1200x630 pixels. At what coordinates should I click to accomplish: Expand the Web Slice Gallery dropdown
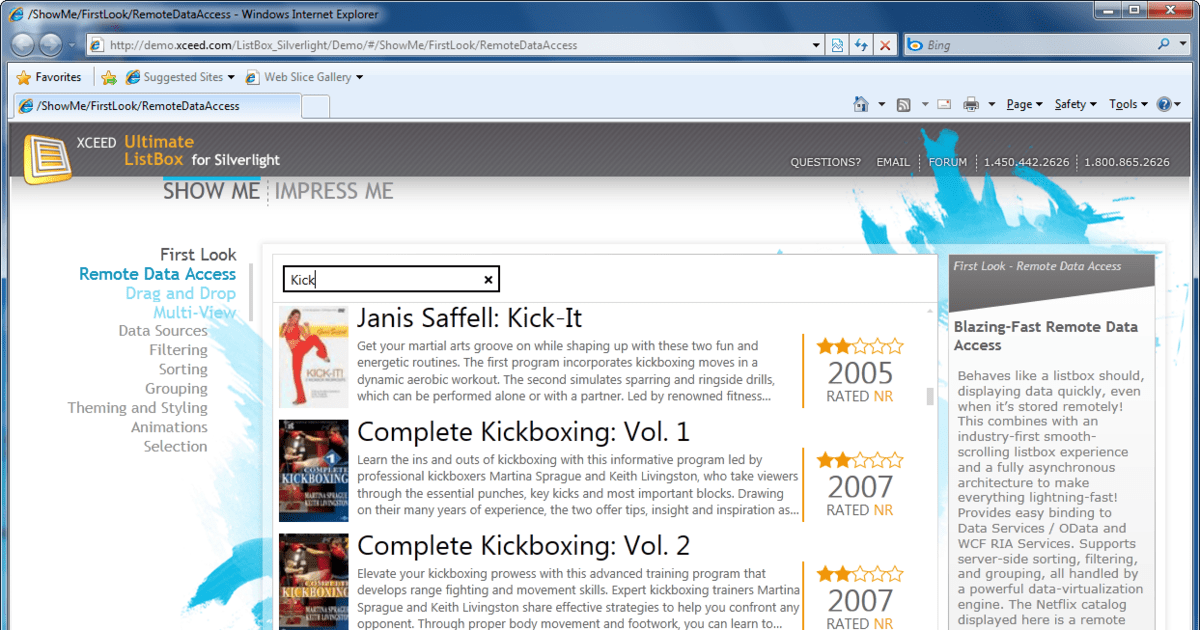360,77
